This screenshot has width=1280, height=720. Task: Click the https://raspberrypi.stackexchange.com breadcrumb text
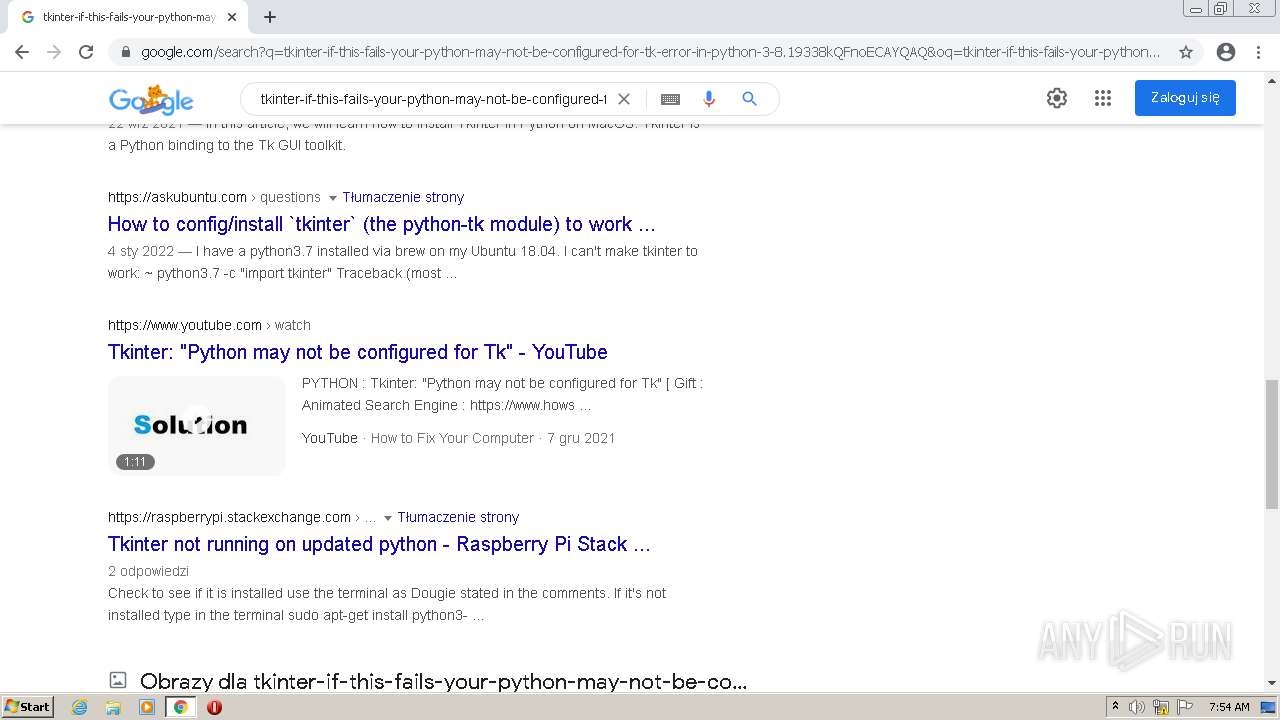click(x=229, y=517)
